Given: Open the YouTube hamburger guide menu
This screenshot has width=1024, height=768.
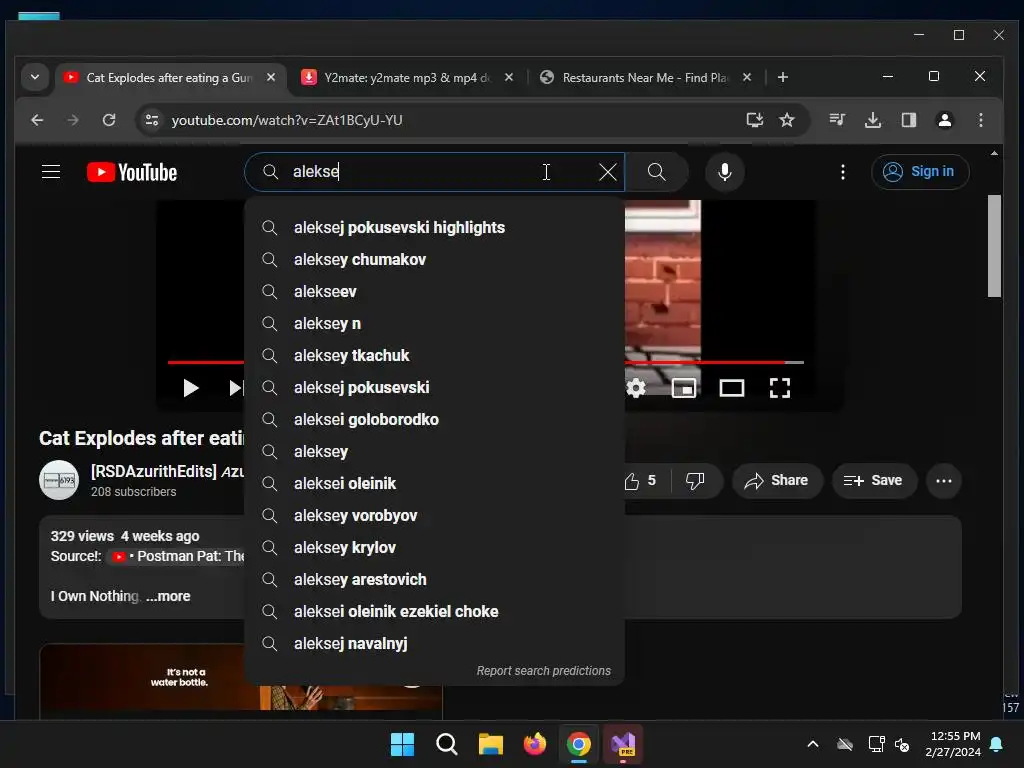Looking at the screenshot, I should (51, 172).
